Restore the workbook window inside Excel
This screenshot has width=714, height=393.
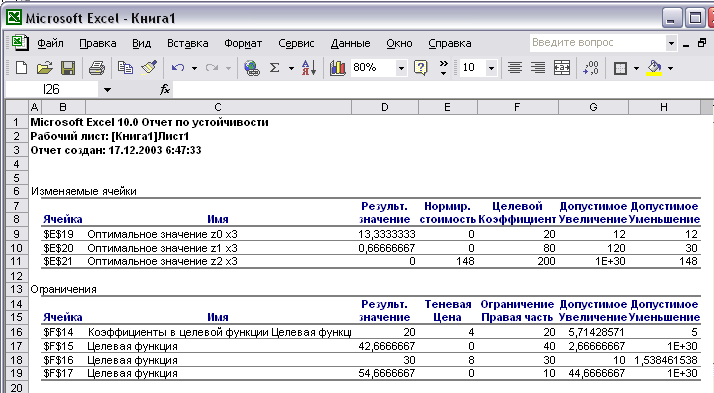click(x=702, y=44)
